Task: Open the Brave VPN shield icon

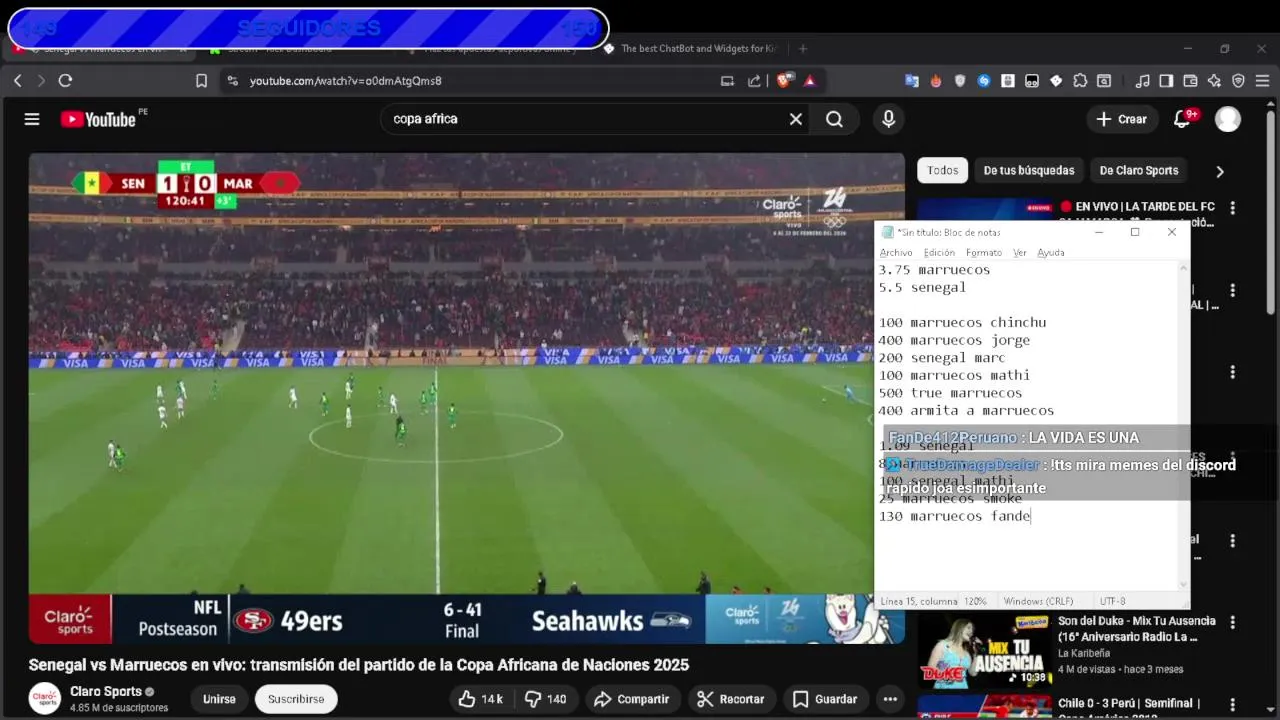Action: 1238,81
